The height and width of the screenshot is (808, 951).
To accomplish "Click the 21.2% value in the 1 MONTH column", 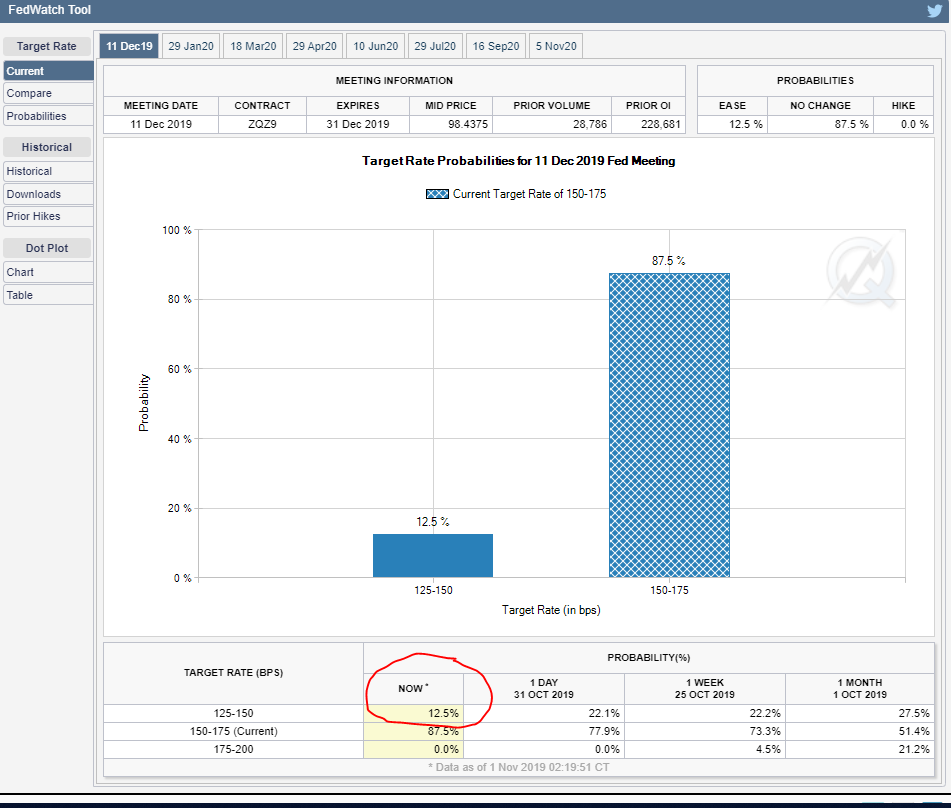I will point(914,750).
